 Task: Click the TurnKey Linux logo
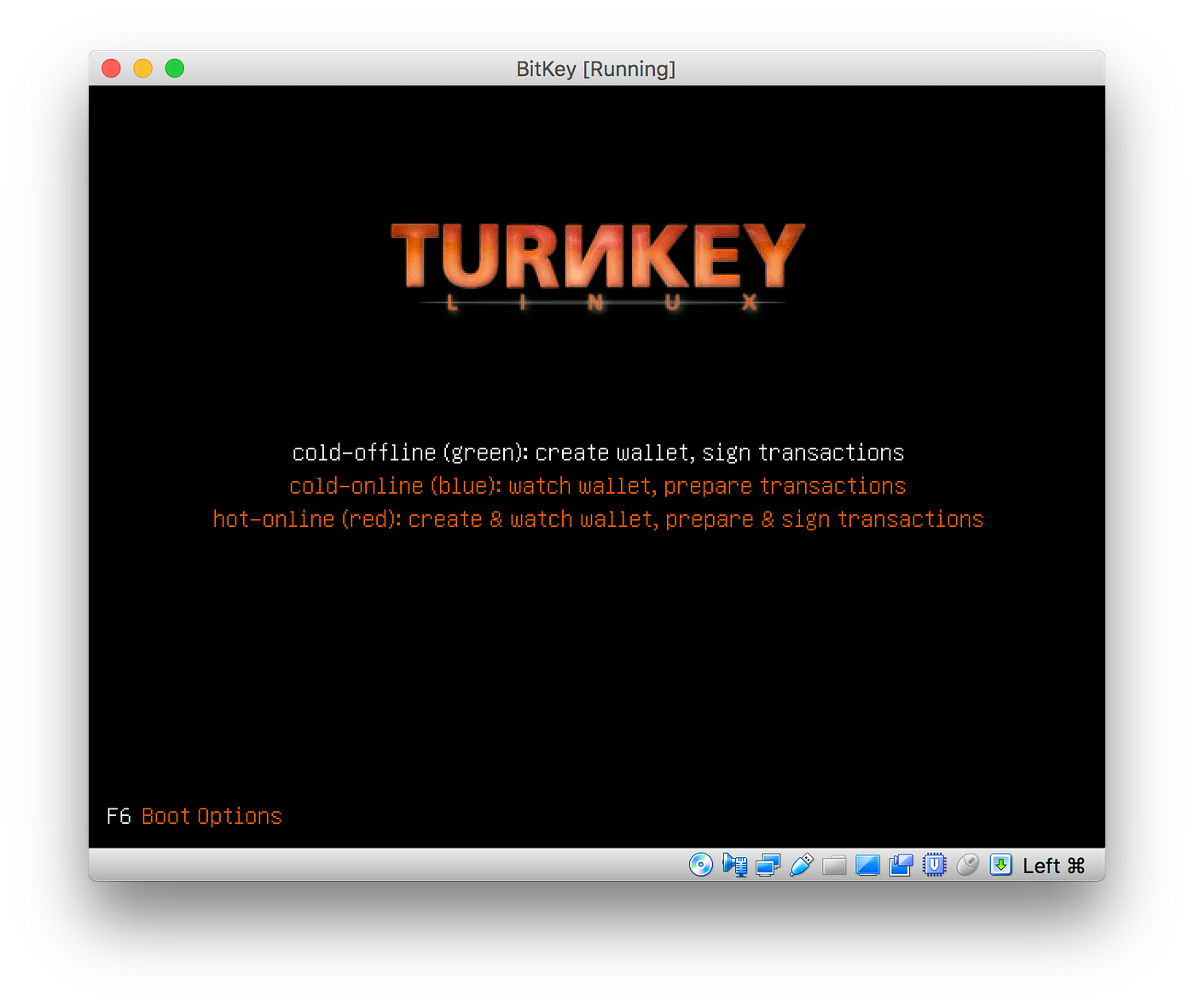(x=598, y=267)
